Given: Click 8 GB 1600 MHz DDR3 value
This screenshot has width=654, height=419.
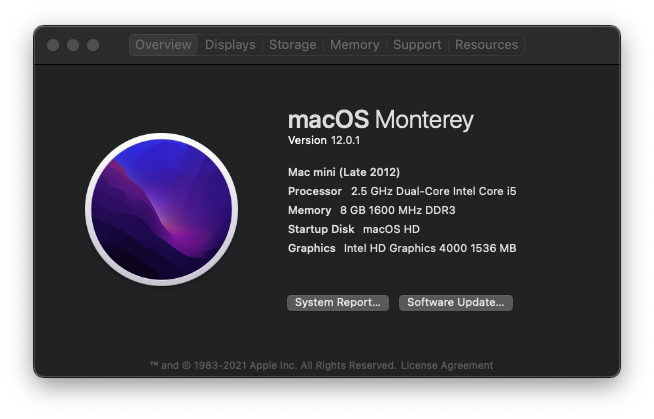Looking at the screenshot, I should pos(397,210).
